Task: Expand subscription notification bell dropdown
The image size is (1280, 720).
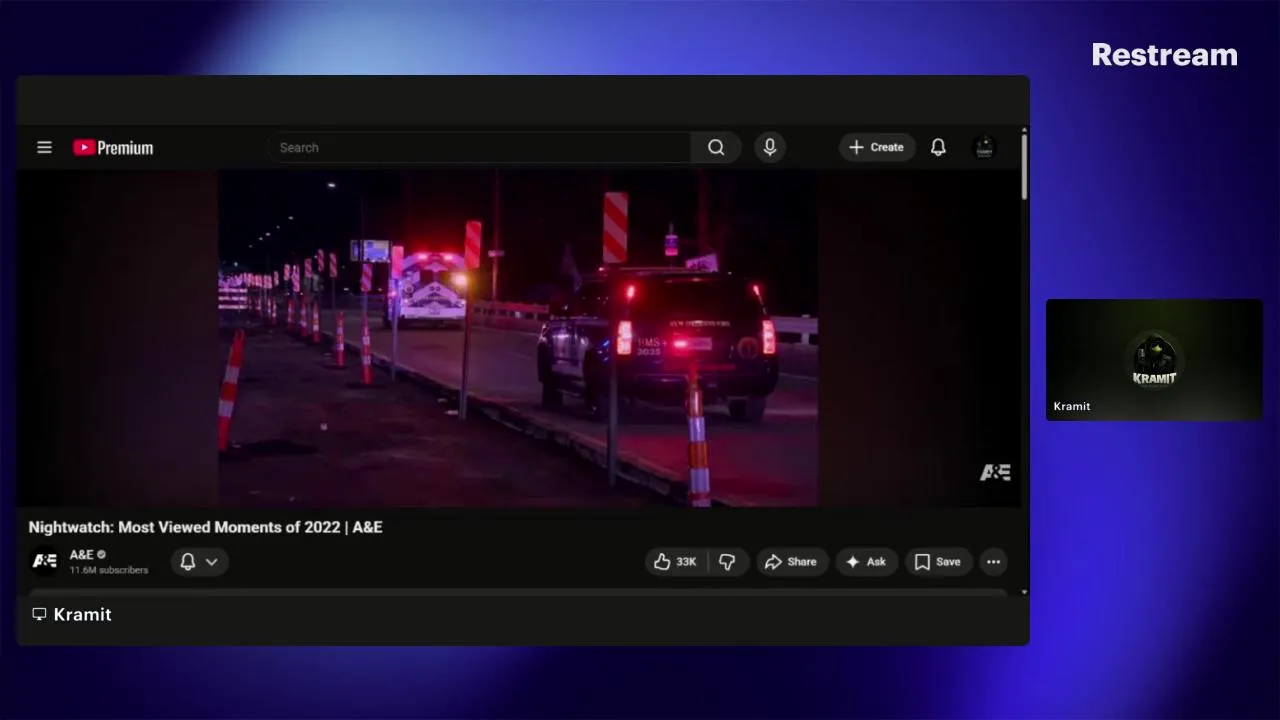Action: (199, 562)
